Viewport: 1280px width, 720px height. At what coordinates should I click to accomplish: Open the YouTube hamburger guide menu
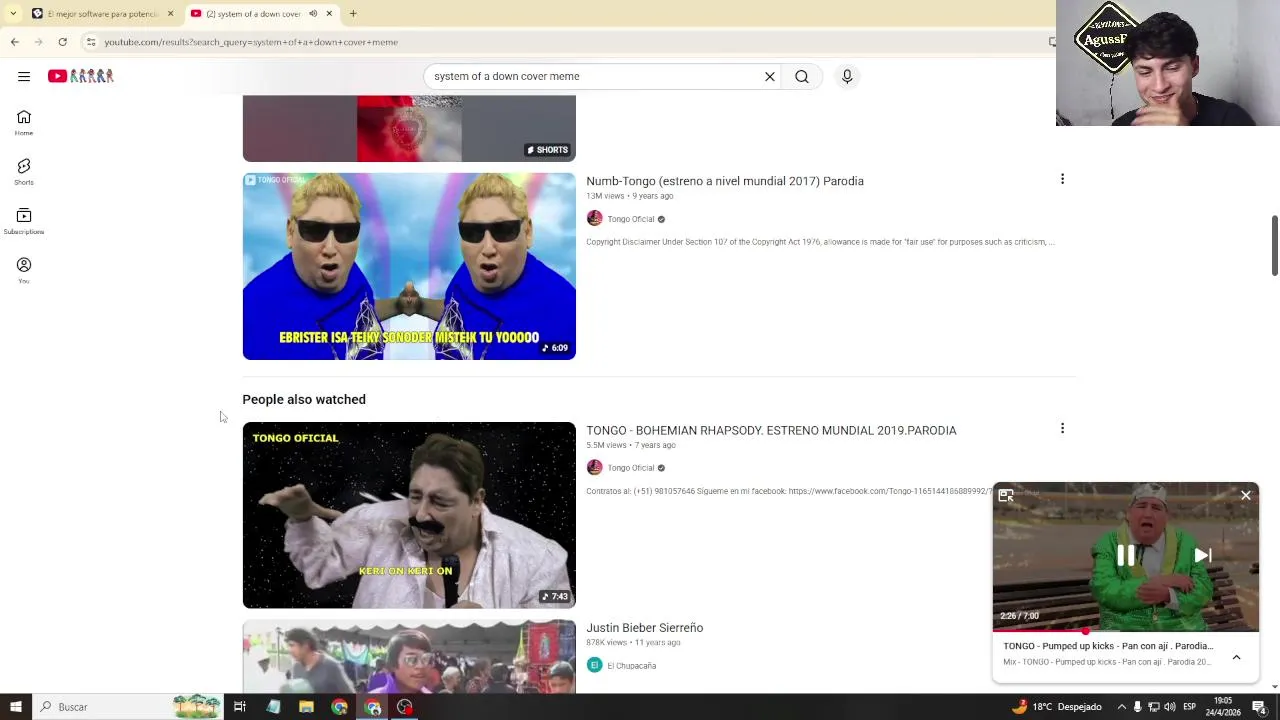click(x=24, y=76)
